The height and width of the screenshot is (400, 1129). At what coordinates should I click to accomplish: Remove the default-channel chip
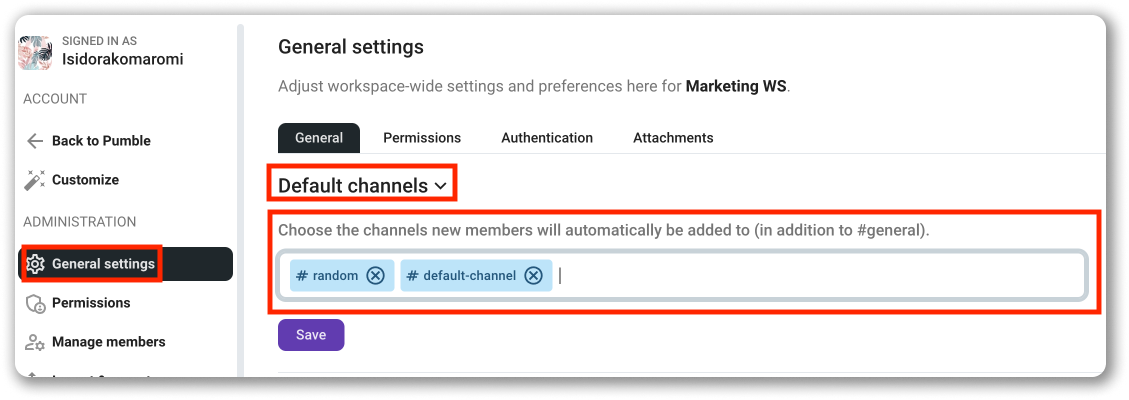pyautogui.click(x=533, y=276)
